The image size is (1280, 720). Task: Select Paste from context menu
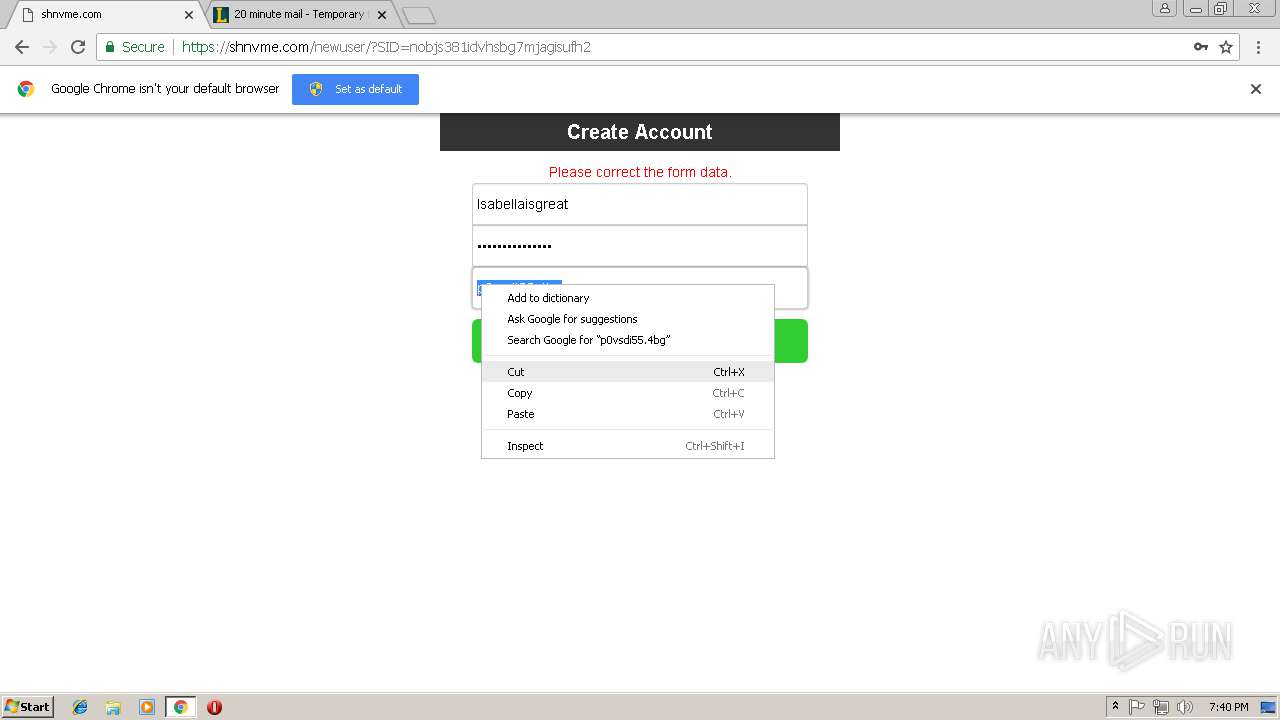pos(628,414)
